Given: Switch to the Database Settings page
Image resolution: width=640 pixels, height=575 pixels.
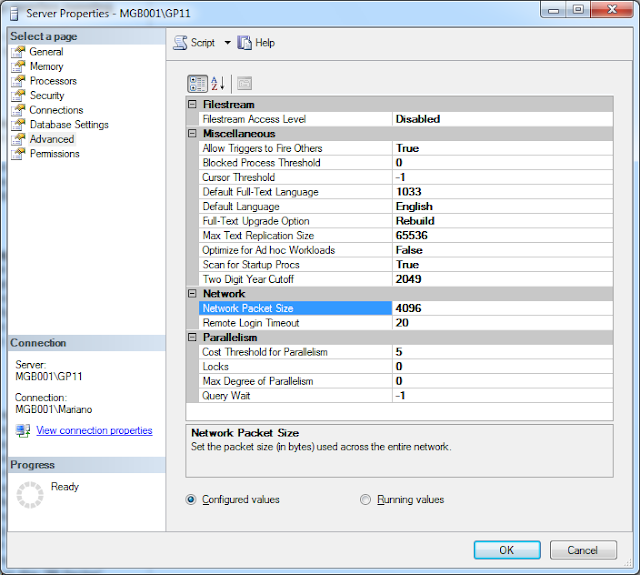Looking at the screenshot, I should [x=69, y=124].
